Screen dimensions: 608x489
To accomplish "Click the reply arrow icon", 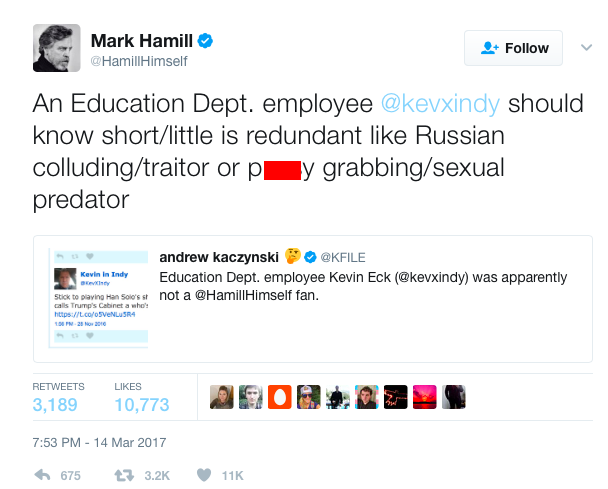I will pos(42,475).
